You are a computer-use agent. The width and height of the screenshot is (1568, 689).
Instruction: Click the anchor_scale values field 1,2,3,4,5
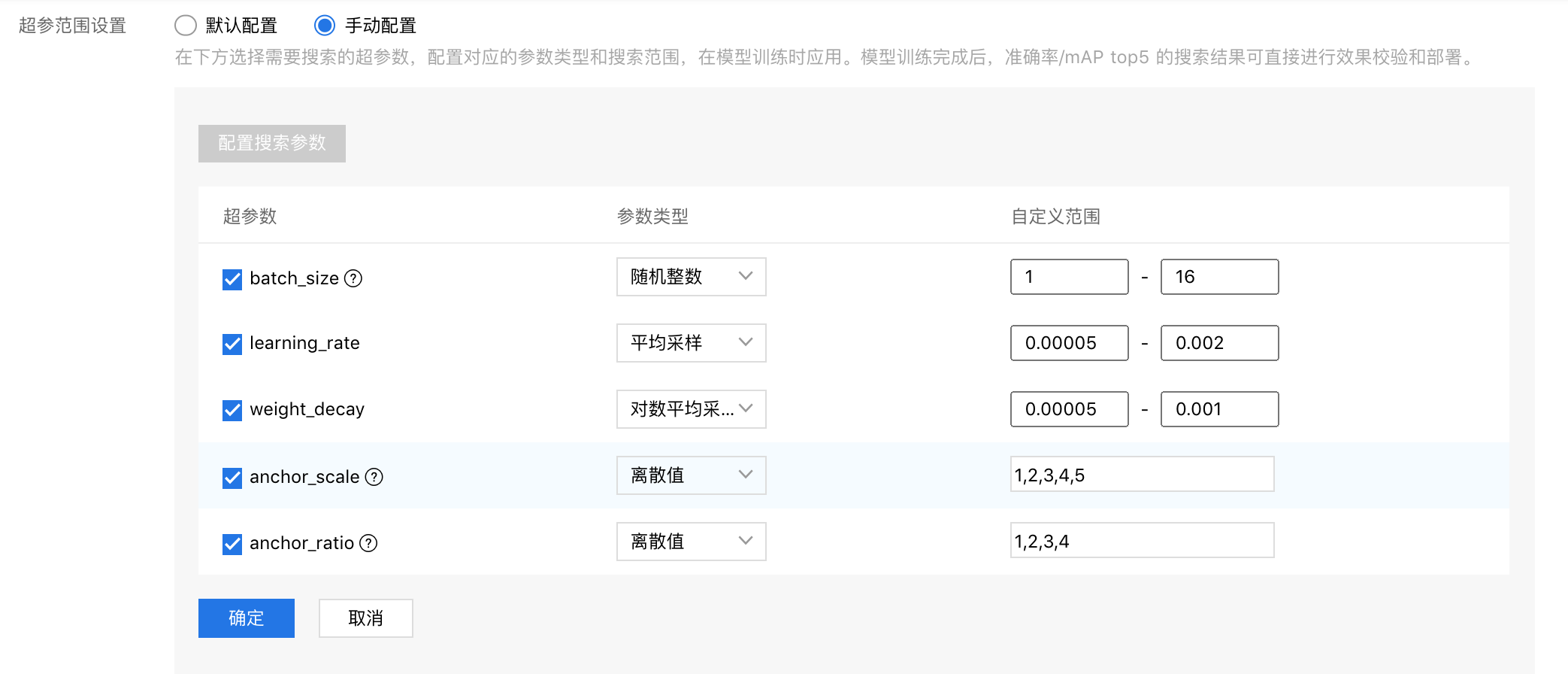pos(1143,475)
